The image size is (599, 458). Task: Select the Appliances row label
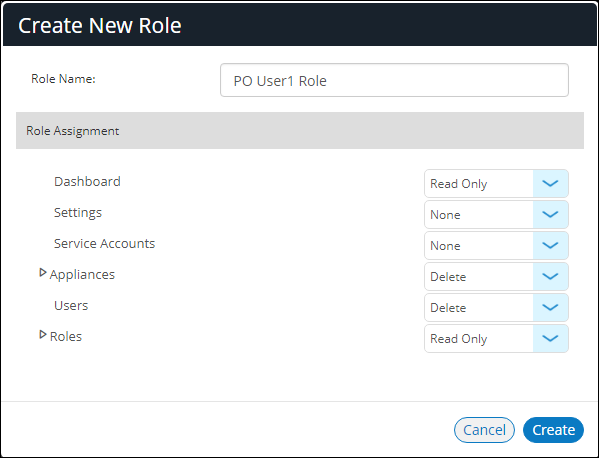82,275
